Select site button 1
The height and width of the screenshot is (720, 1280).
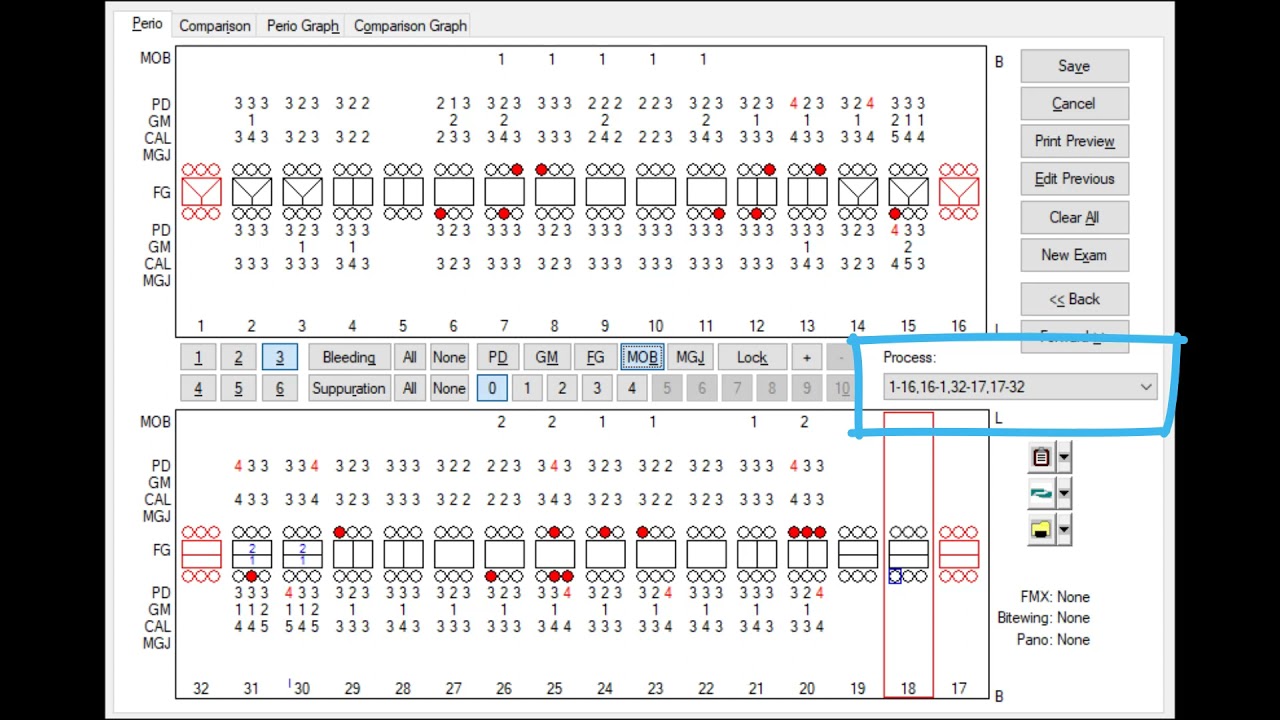tap(198, 357)
